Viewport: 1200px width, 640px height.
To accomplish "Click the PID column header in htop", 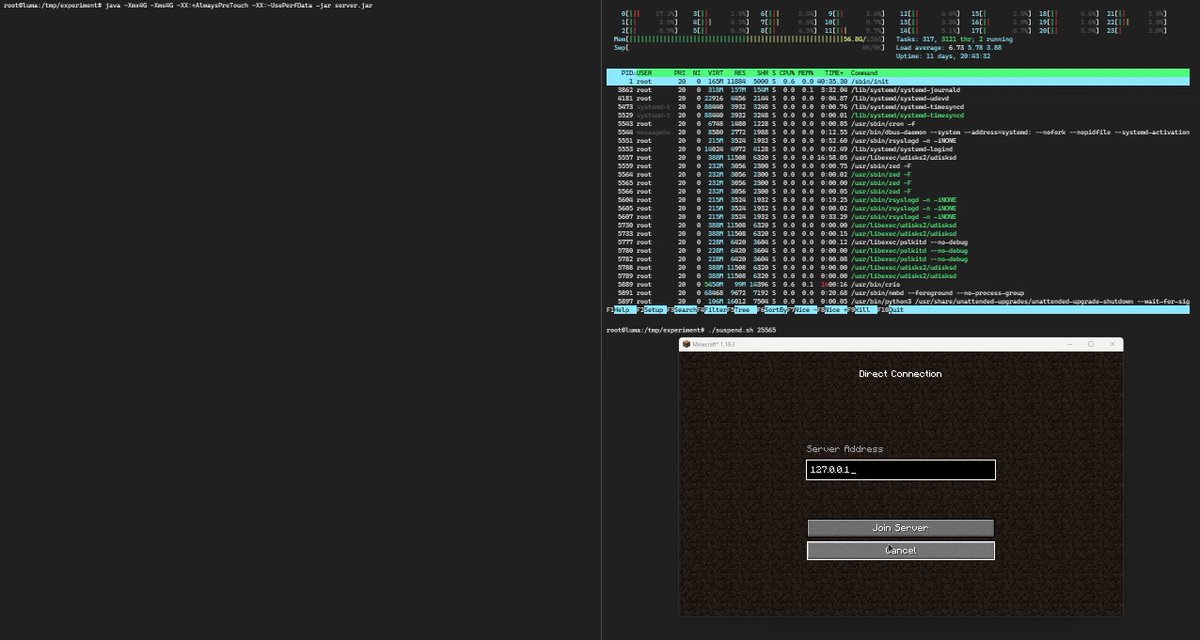I will 627,73.
